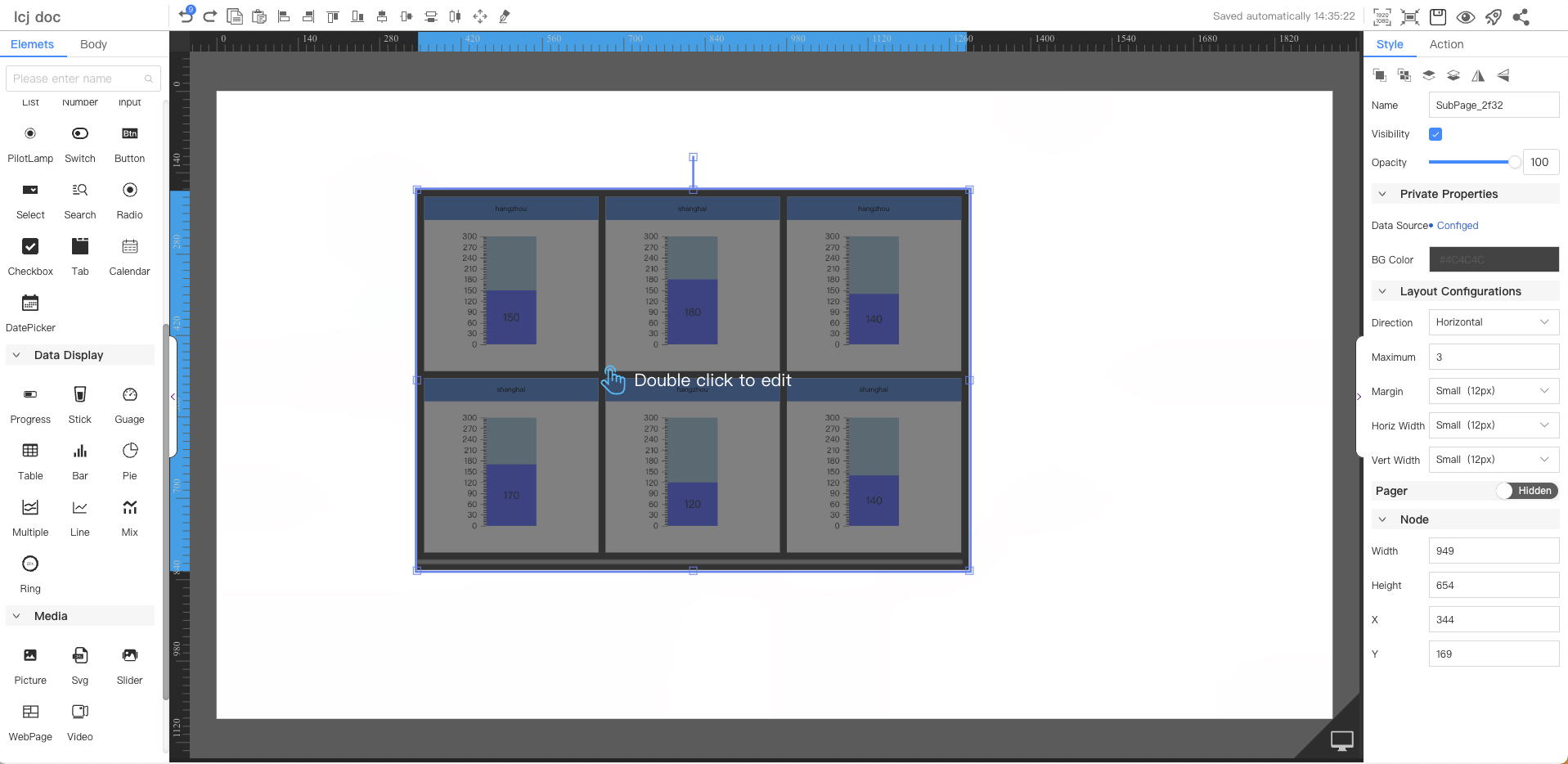Image resolution: width=1568 pixels, height=764 pixels.
Task: Add a Gauge element from Data Display
Action: 129,405
